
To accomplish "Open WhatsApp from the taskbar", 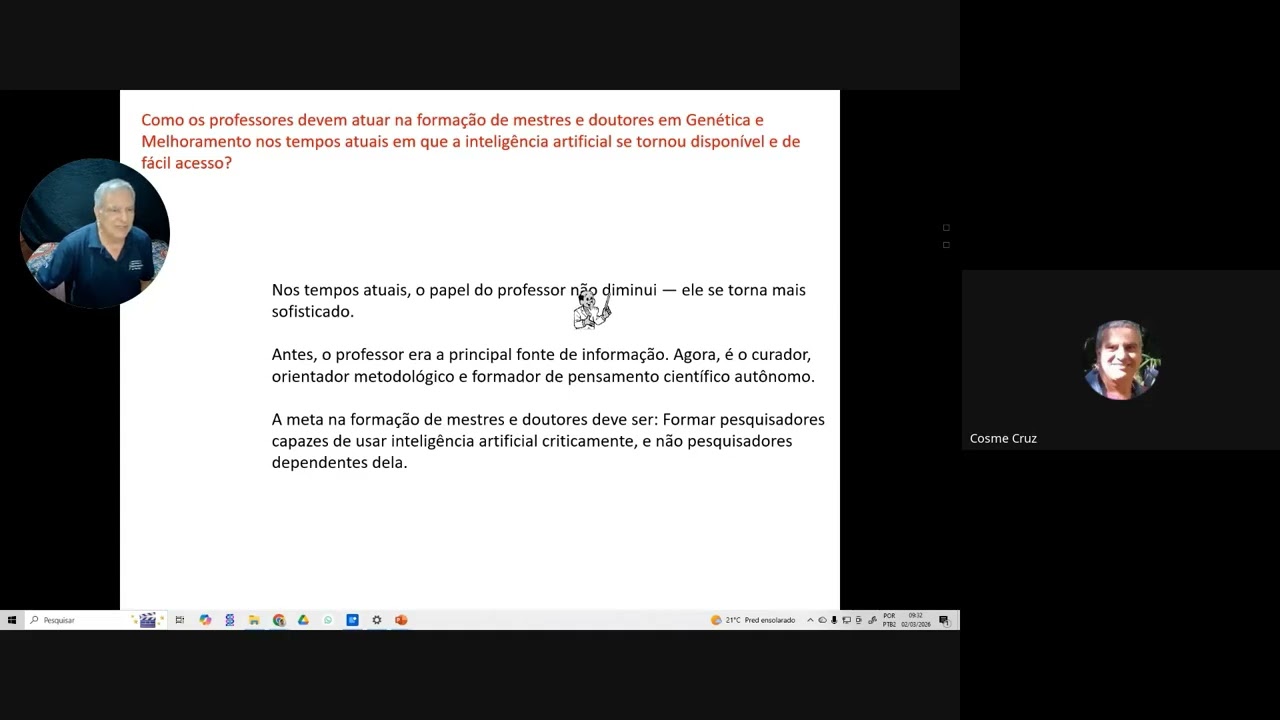I will 328,620.
